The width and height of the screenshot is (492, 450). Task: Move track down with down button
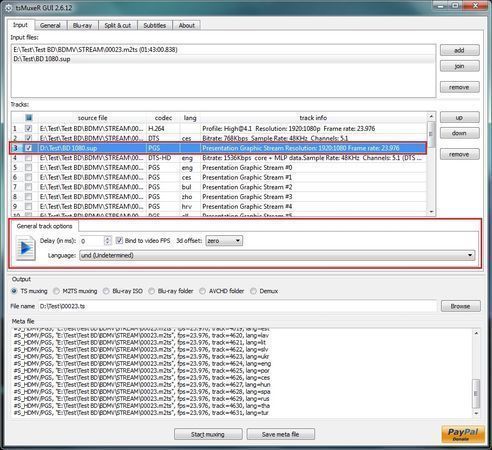click(x=460, y=133)
